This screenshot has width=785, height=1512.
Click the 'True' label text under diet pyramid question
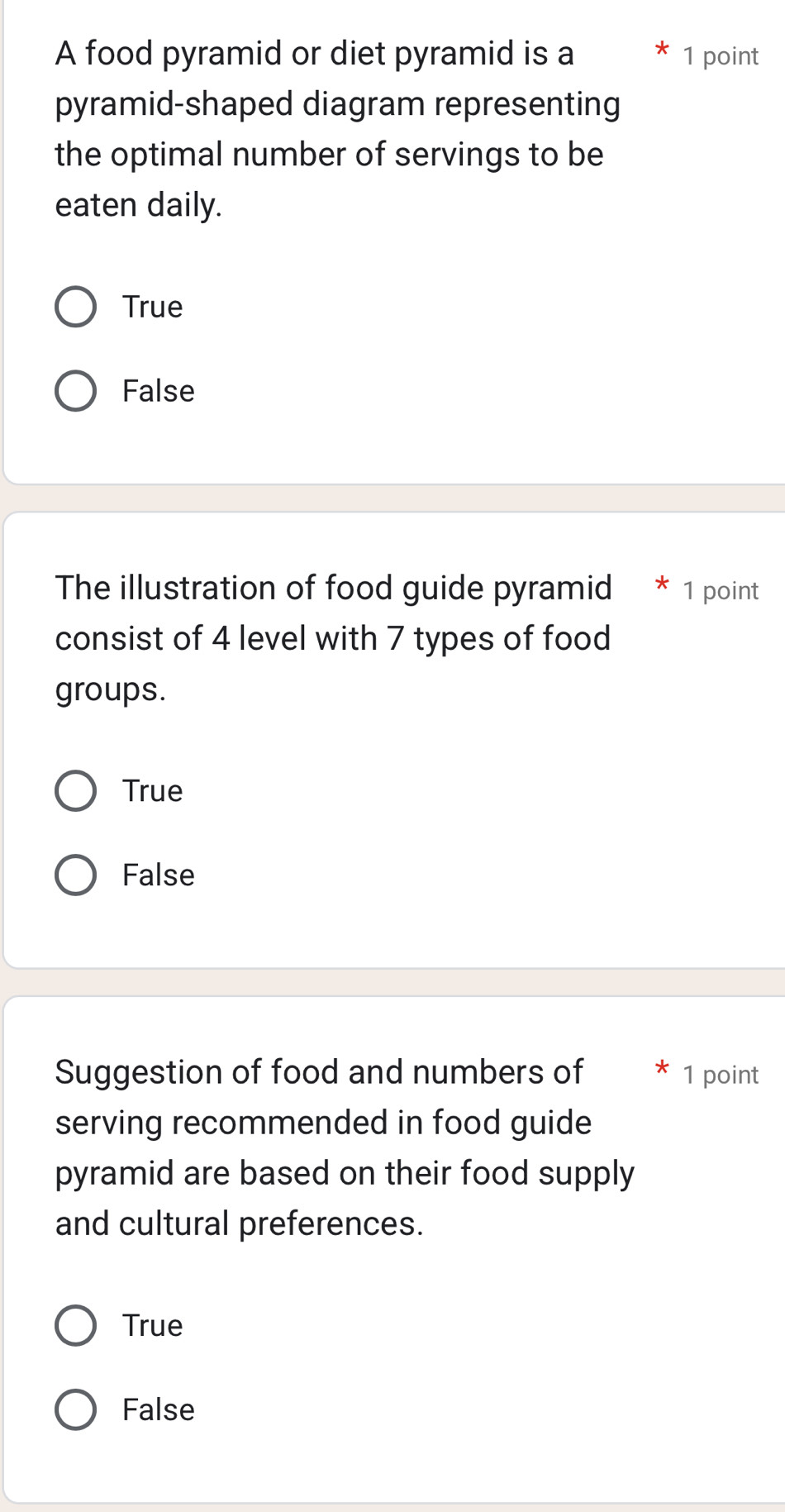pos(153,308)
